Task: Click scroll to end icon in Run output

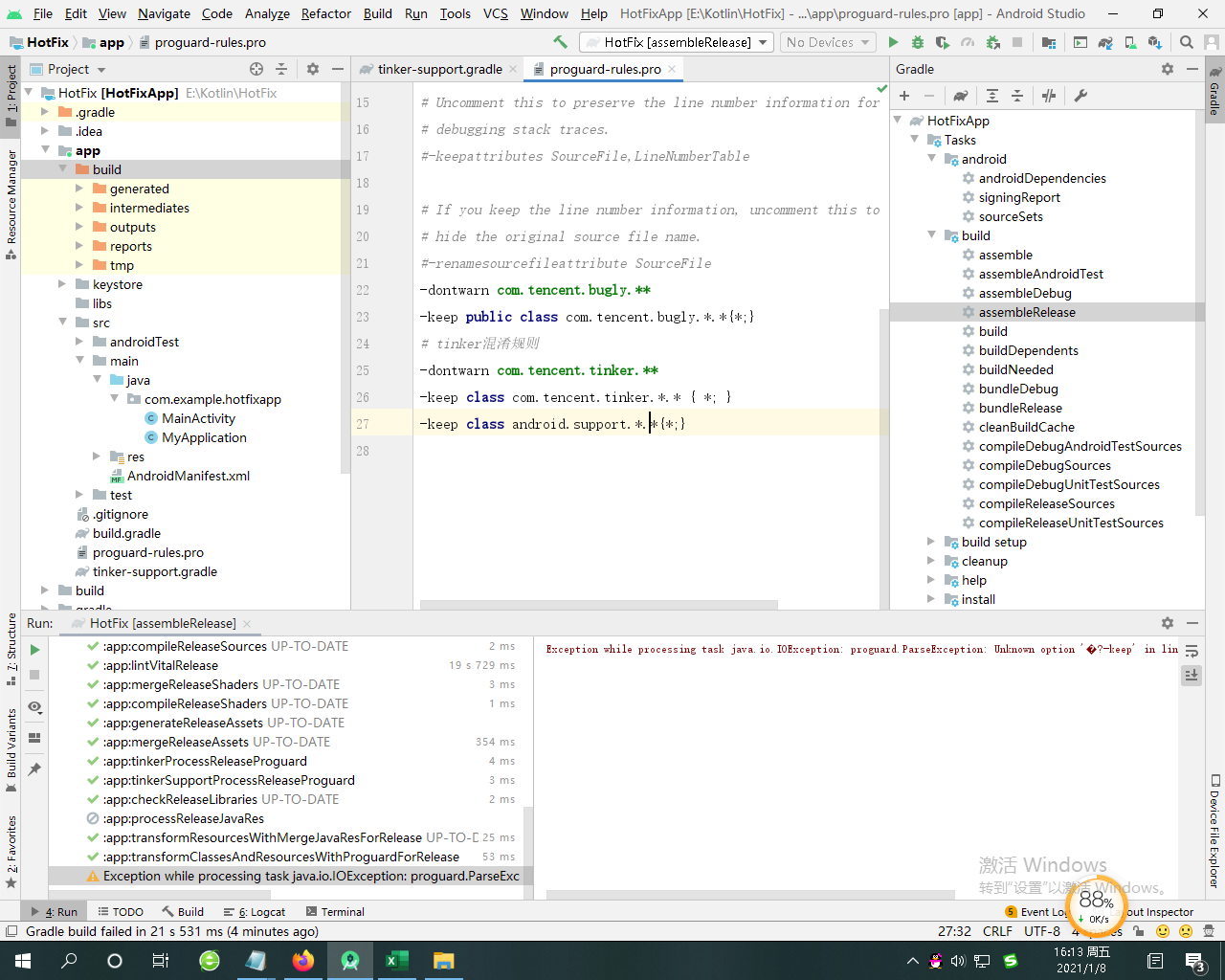Action: click(1192, 675)
